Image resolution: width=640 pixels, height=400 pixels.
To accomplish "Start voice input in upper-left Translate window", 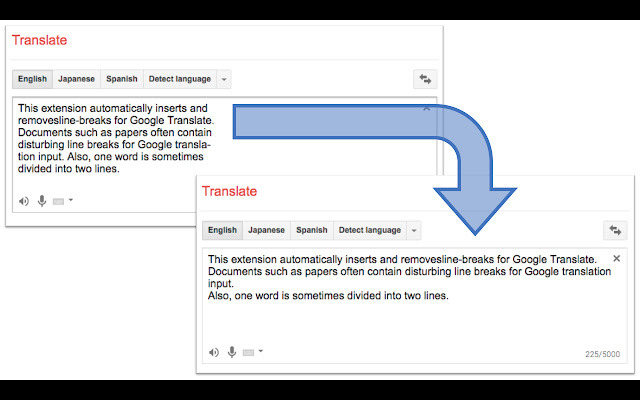I will coord(42,201).
